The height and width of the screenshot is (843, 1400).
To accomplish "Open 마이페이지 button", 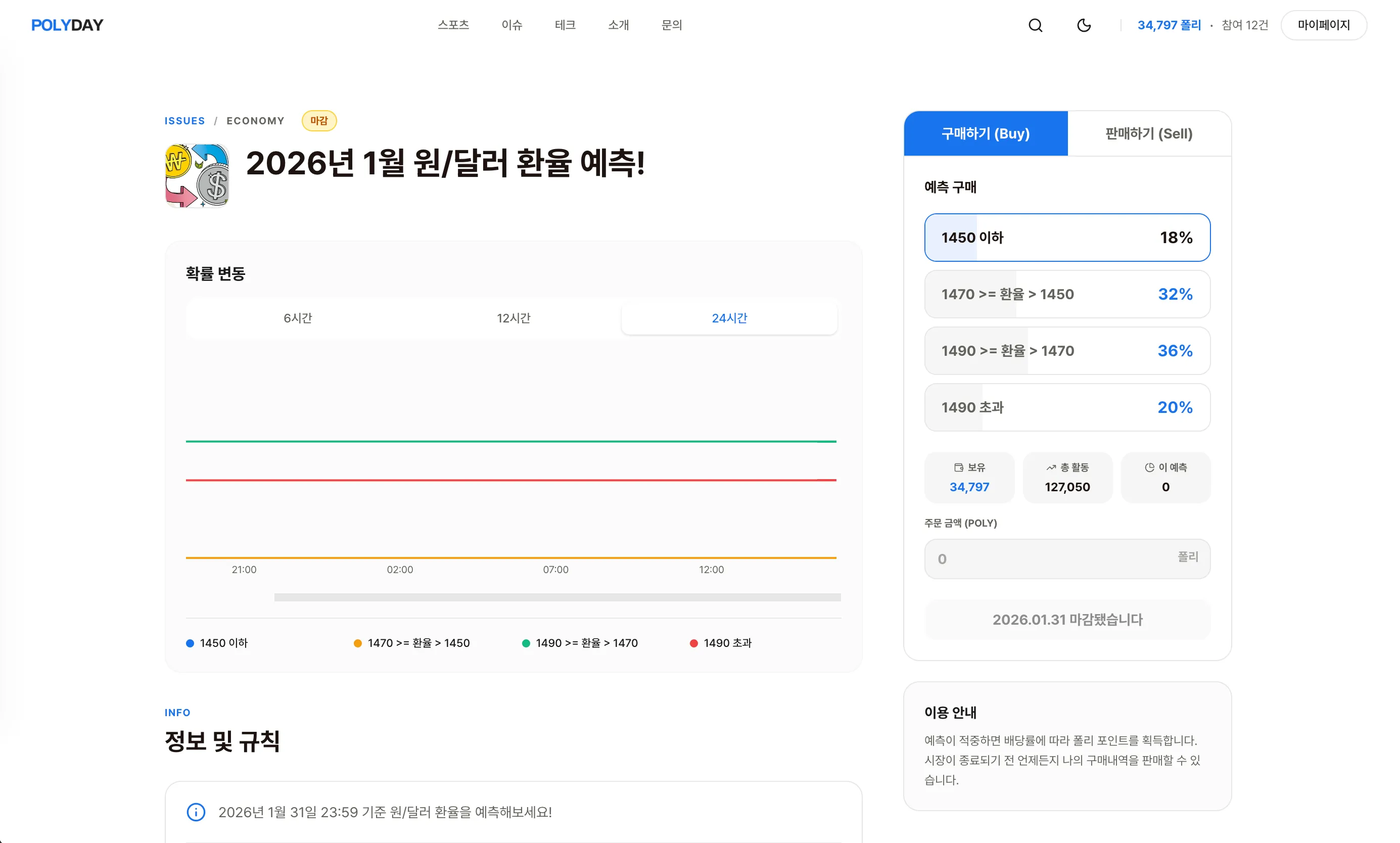I will click(1323, 25).
